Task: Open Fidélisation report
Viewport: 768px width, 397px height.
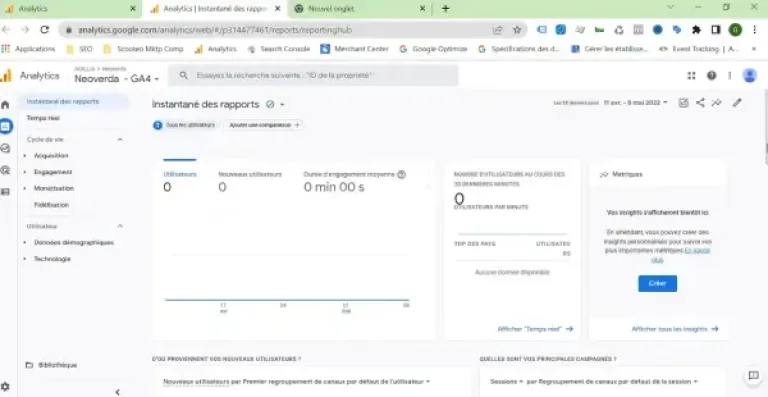Action: (x=51, y=205)
